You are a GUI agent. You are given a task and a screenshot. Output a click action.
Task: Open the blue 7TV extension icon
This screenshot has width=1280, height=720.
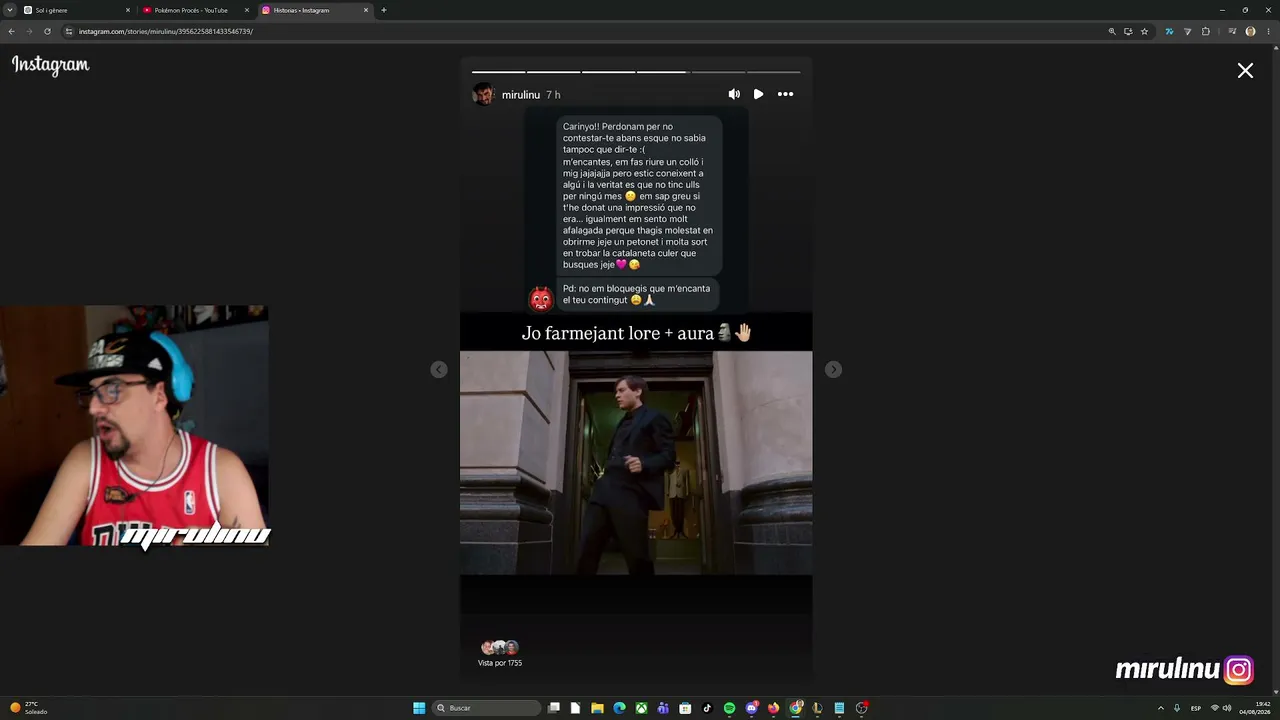tap(1169, 31)
